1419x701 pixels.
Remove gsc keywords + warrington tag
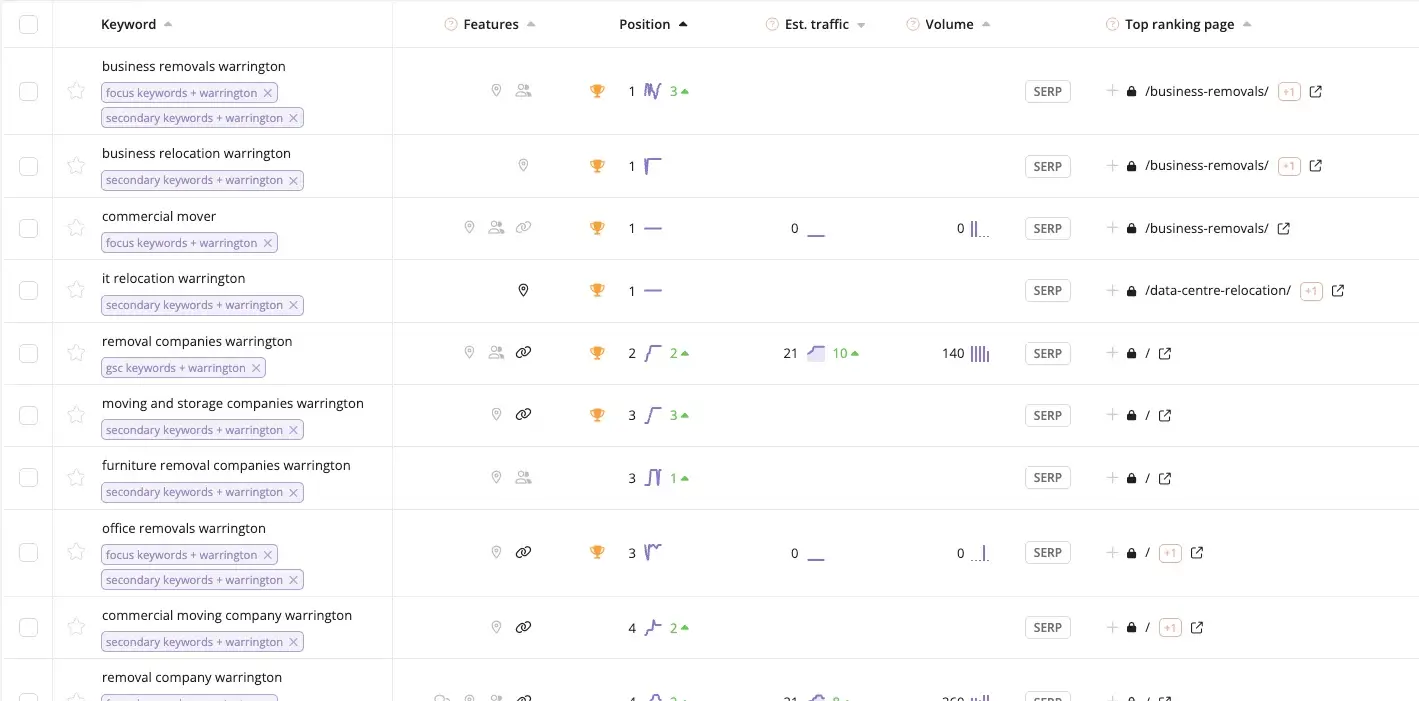point(256,368)
